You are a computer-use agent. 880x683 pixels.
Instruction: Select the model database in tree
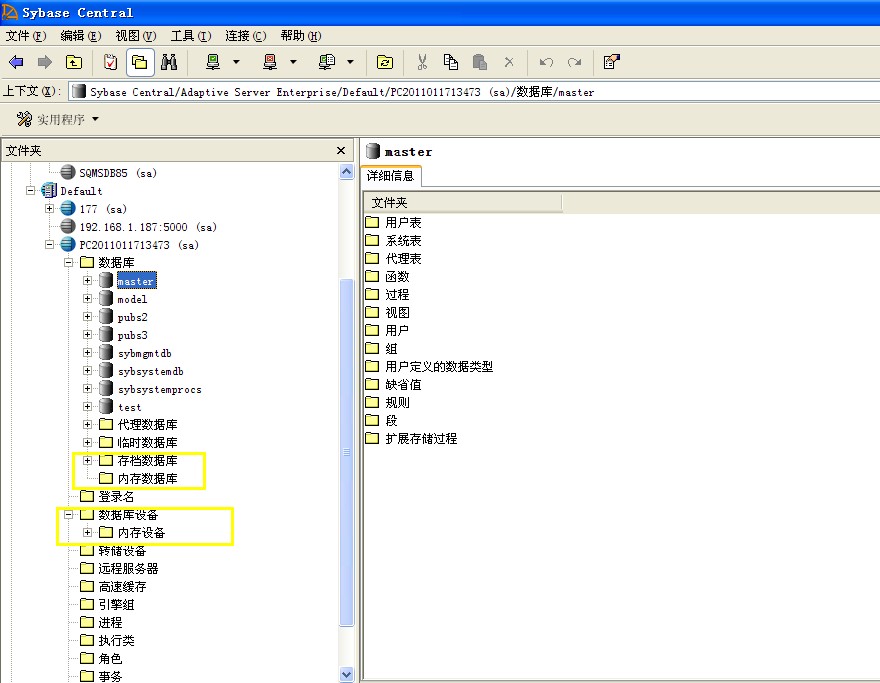point(132,299)
